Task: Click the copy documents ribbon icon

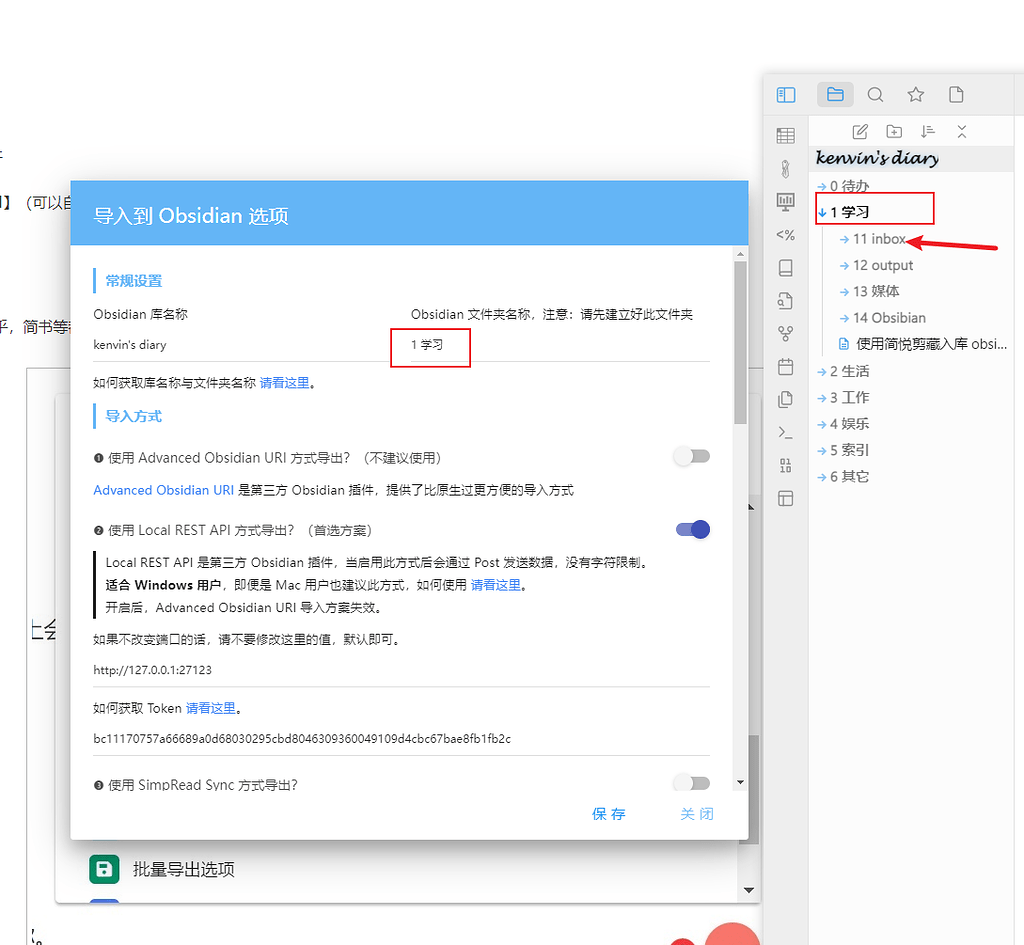Action: (786, 400)
